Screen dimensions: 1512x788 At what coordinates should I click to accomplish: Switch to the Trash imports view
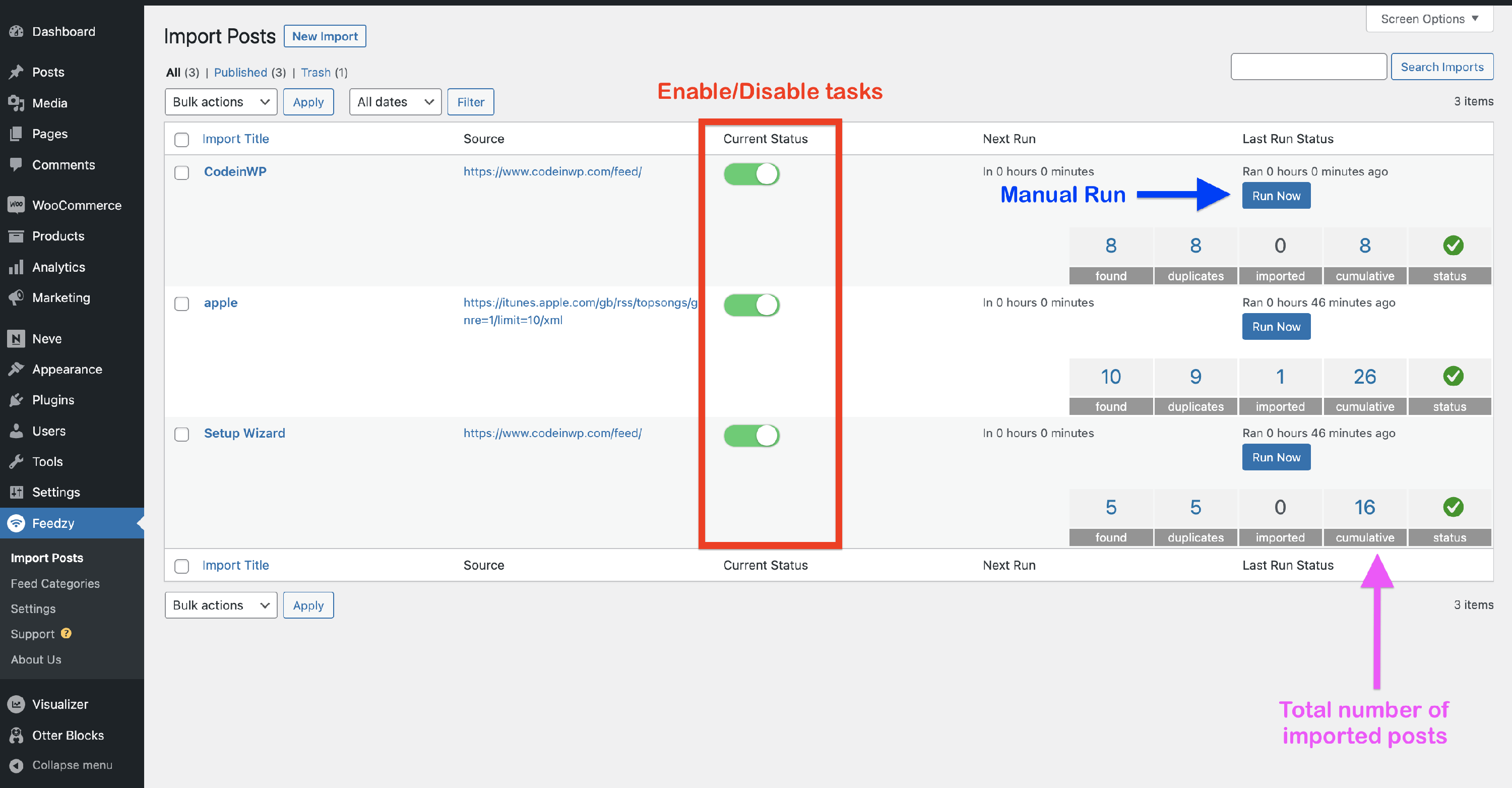(315, 72)
